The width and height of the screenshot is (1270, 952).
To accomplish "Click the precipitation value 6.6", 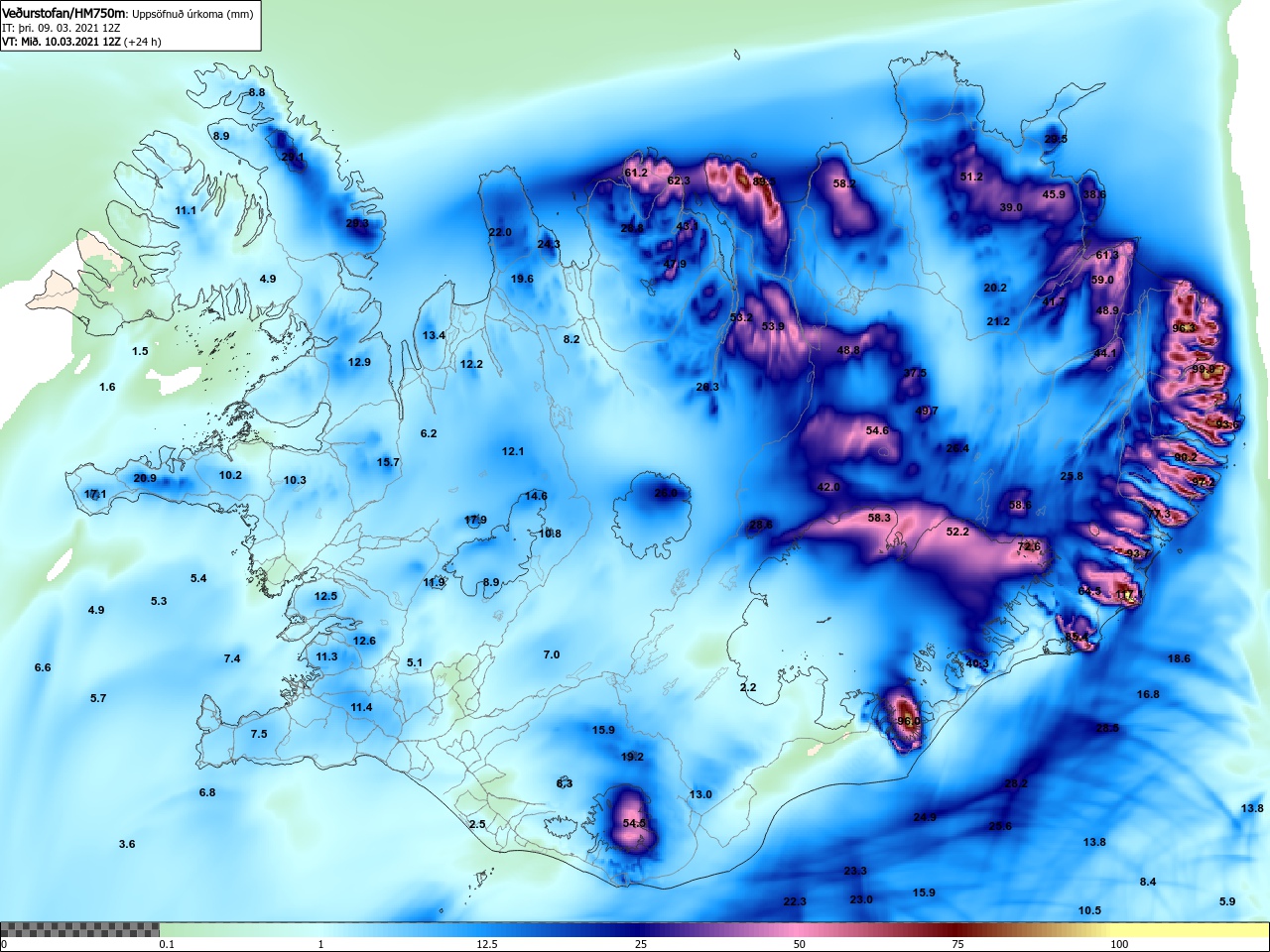I will pyautogui.click(x=43, y=667).
